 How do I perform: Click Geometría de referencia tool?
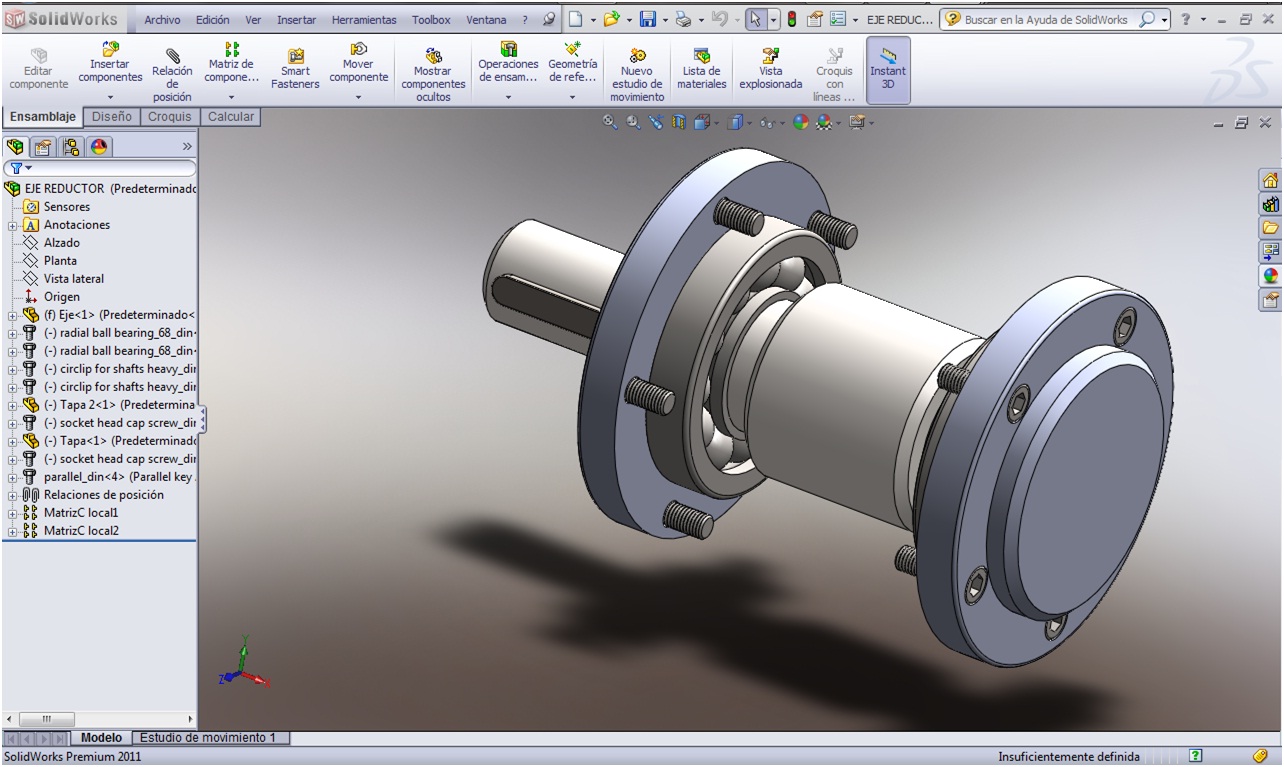tap(572, 70)
